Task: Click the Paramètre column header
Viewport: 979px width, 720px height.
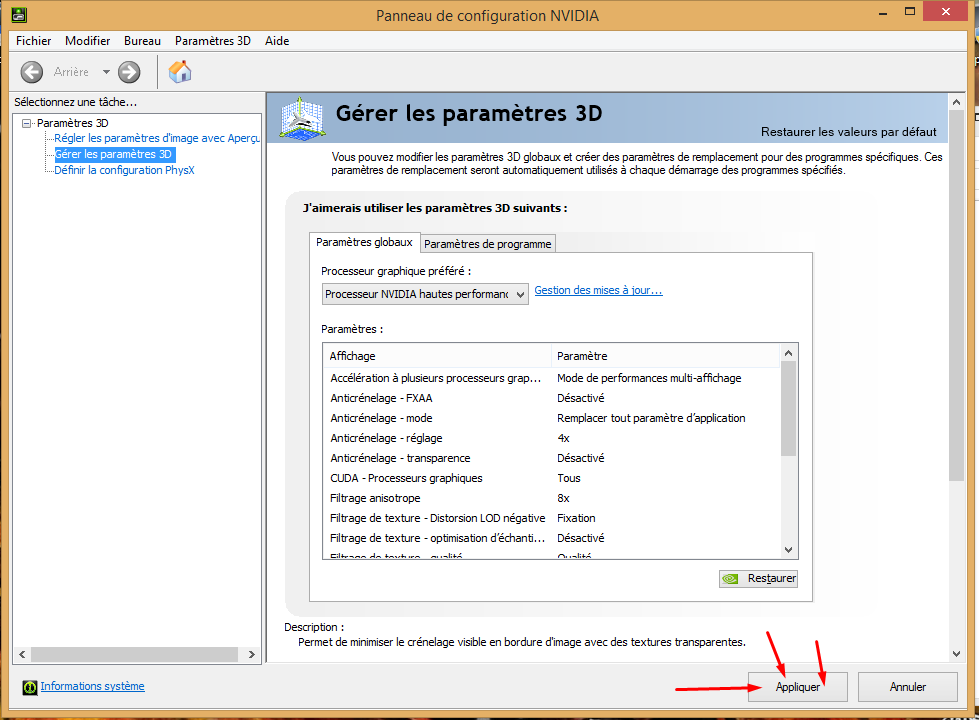Action: click(x=666, y=356)
